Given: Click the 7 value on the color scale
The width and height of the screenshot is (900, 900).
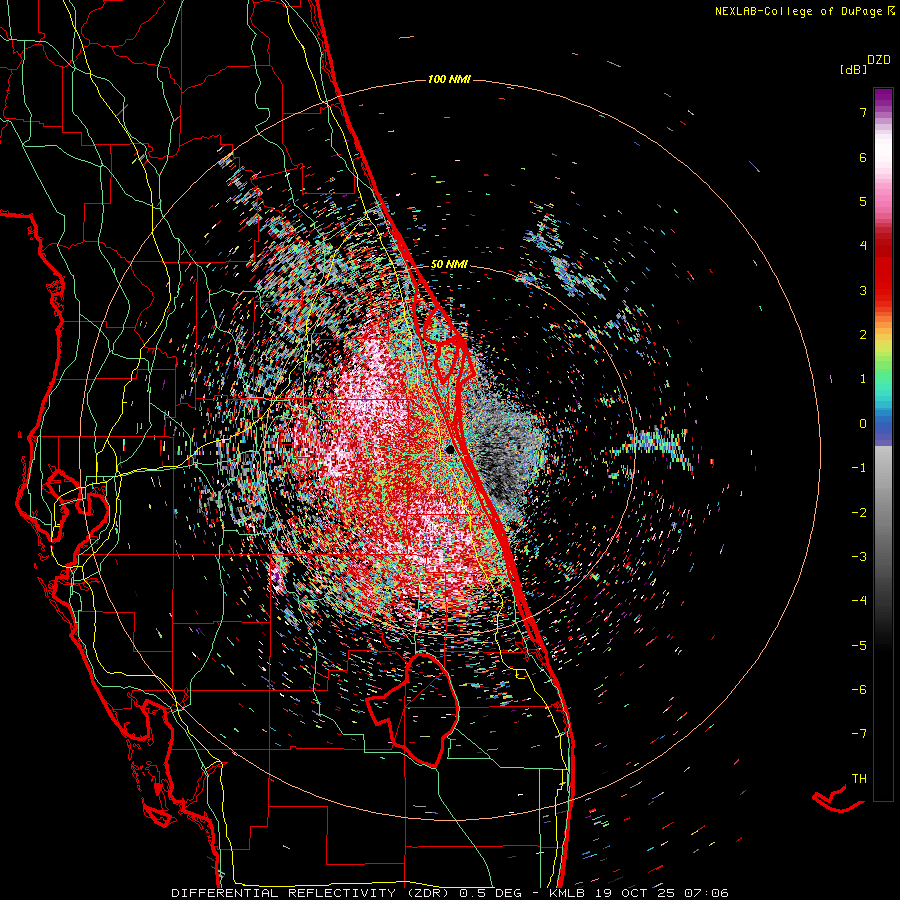Looking at the screenshot, I should point(863,112).
